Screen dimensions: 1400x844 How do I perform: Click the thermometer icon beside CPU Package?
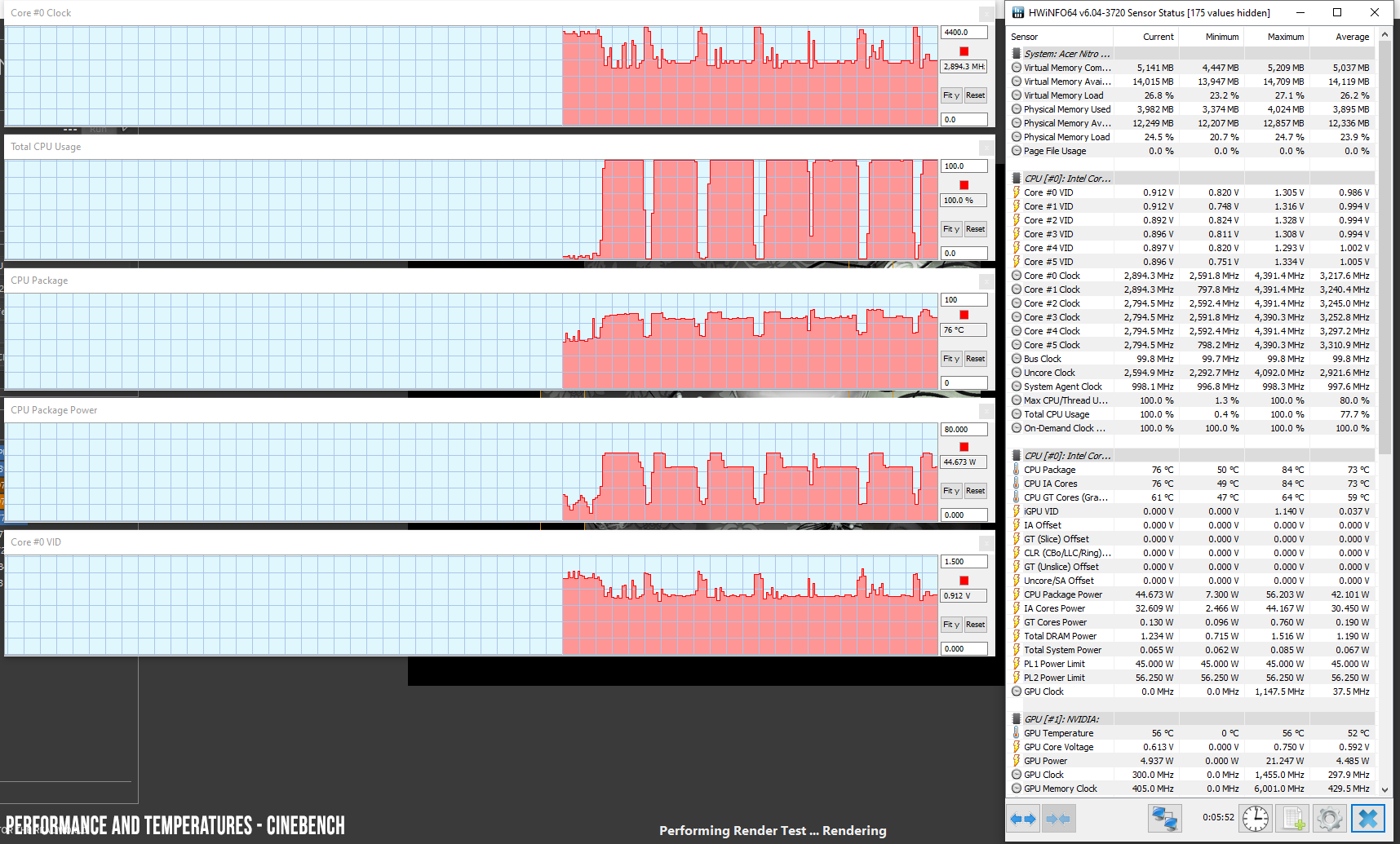tap(1016, 470)
